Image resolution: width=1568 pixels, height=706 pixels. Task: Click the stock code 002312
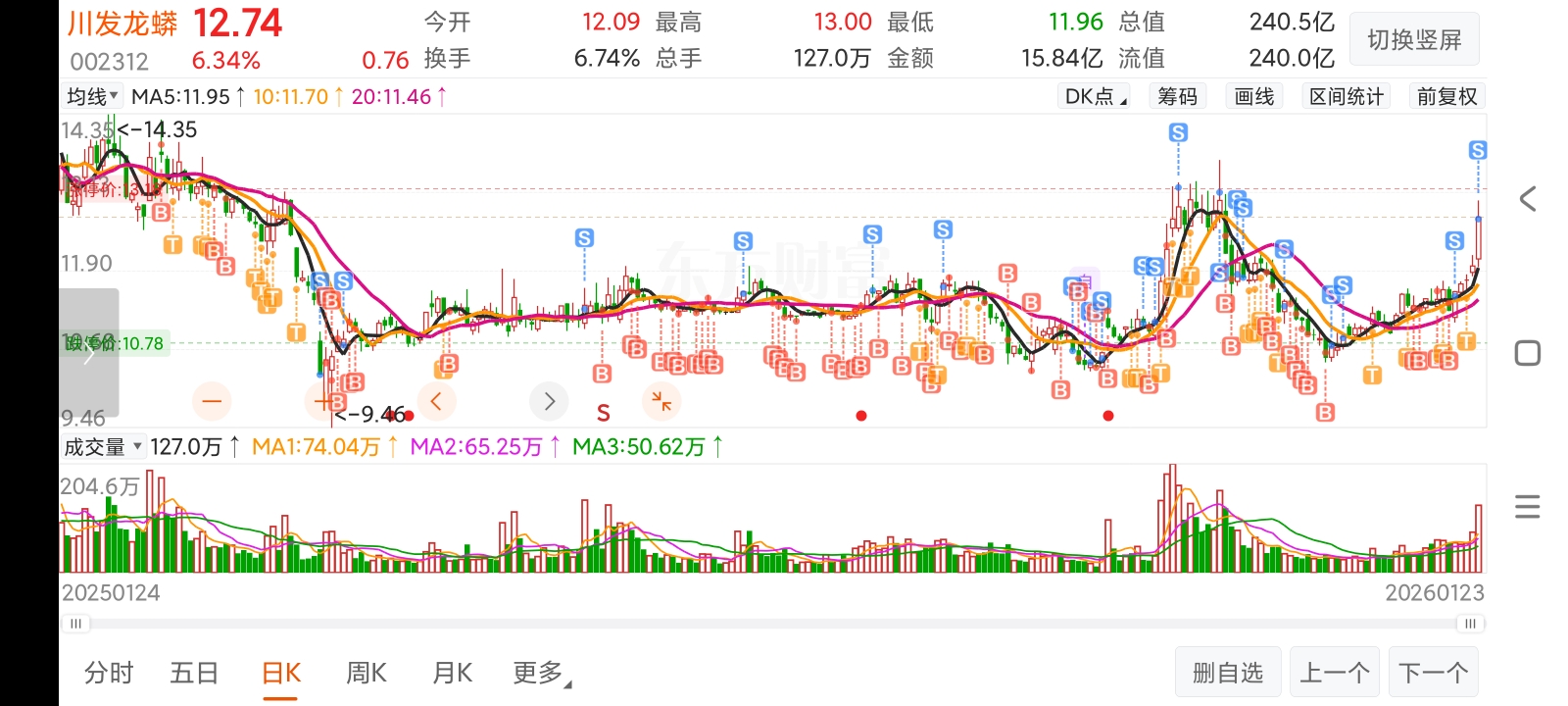[109, 62]
